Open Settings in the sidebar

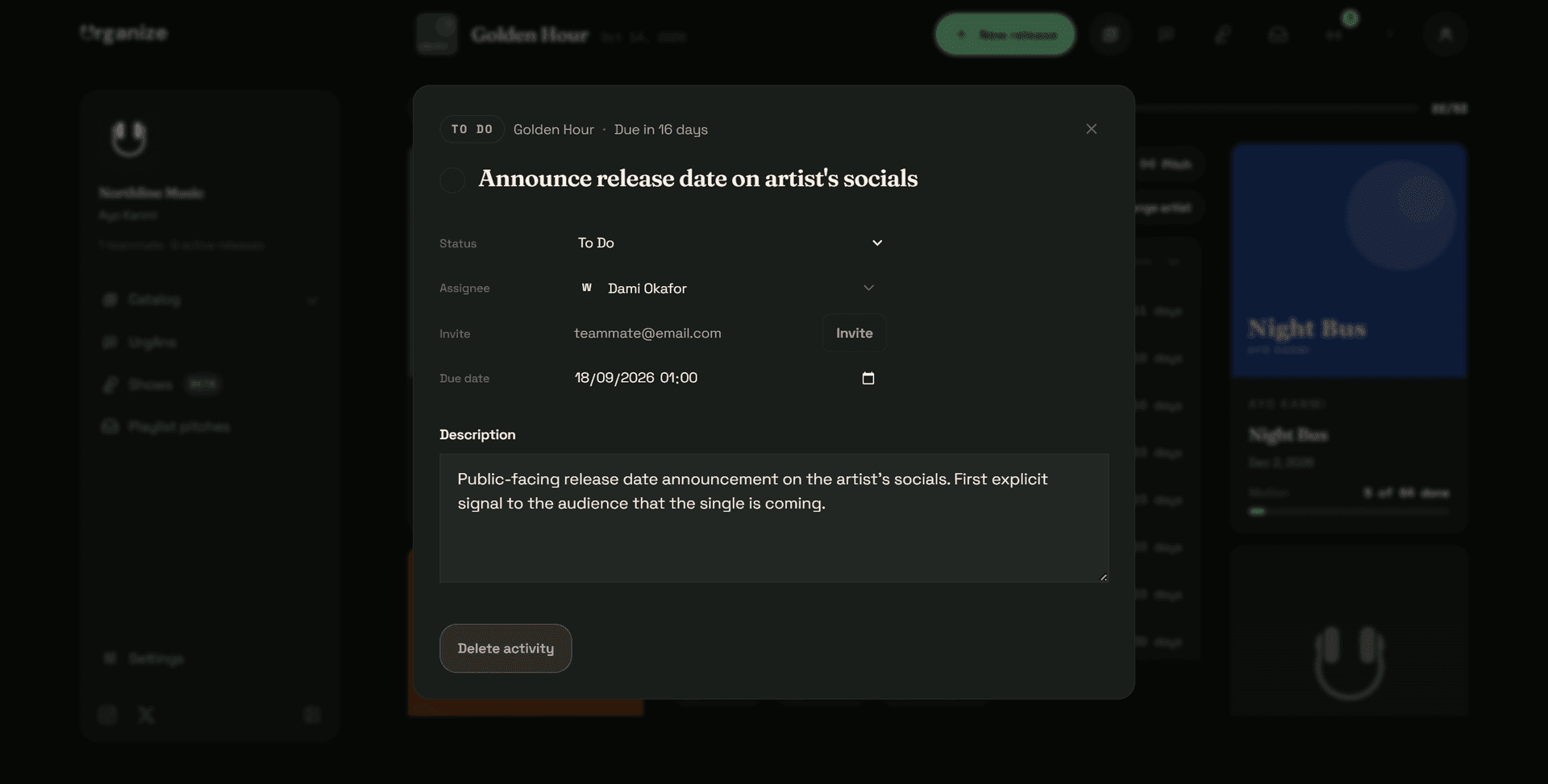[x=156, y=658]
